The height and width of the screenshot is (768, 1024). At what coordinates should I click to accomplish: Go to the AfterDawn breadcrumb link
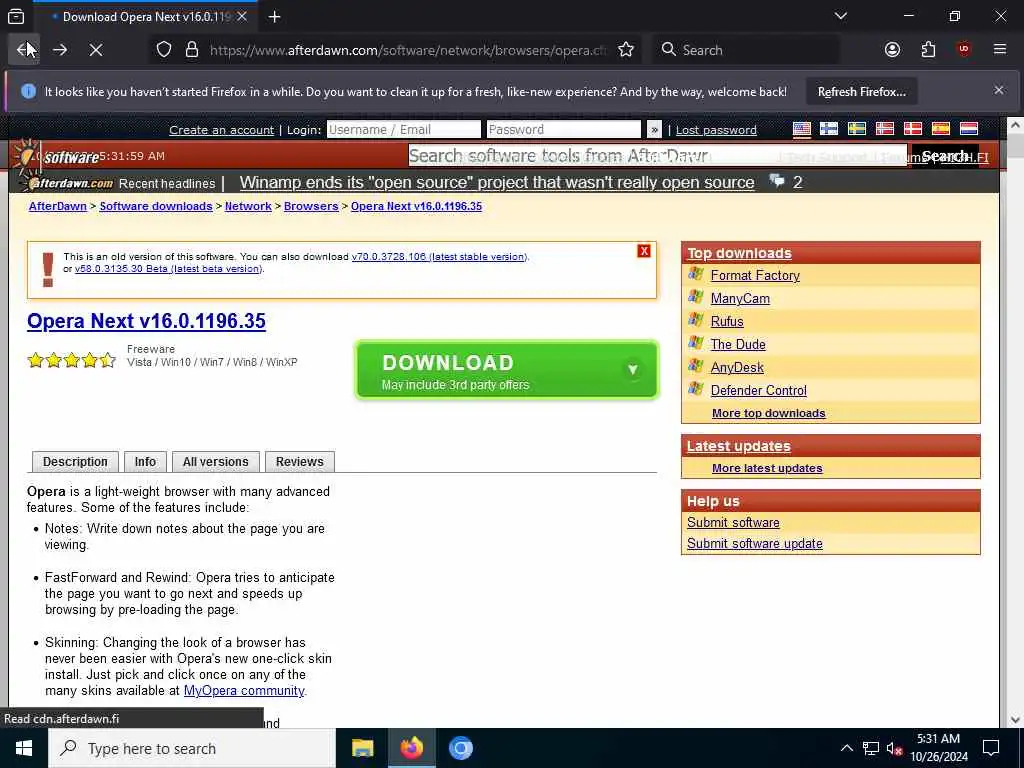coord(57,206)
